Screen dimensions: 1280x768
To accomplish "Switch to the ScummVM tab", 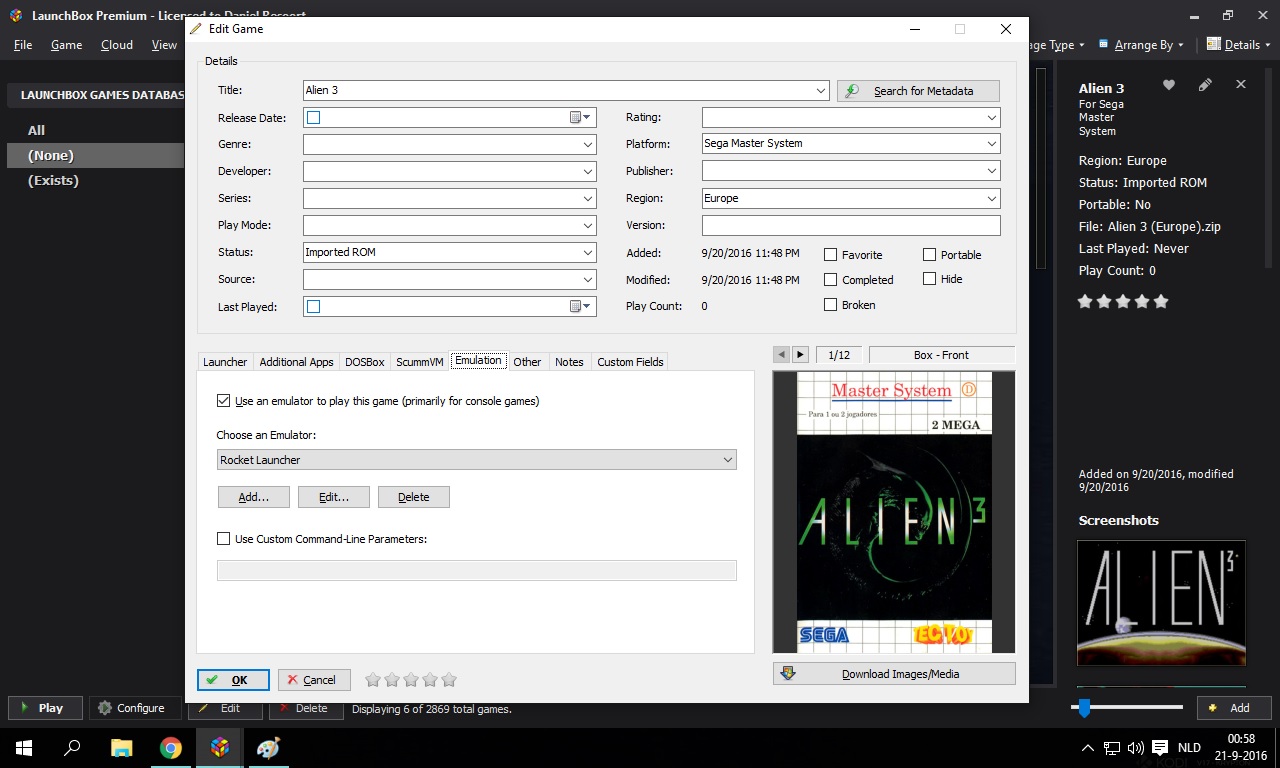I will point(419,362).
